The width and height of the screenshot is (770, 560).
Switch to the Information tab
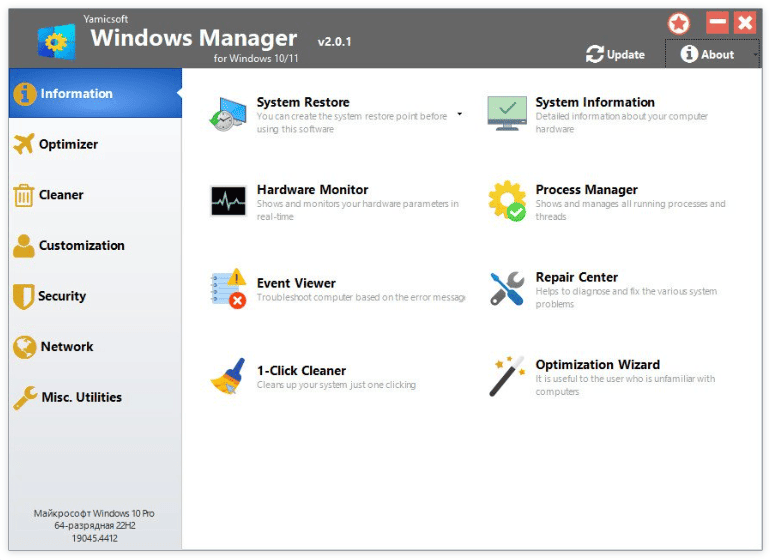point(95,93)
